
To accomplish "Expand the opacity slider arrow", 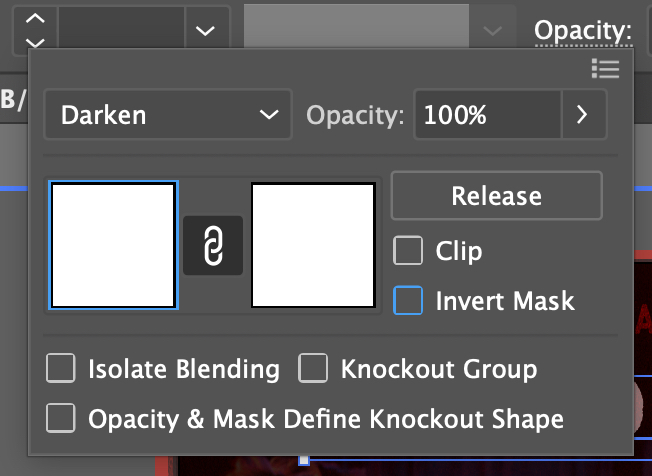I will pos(581,115).
